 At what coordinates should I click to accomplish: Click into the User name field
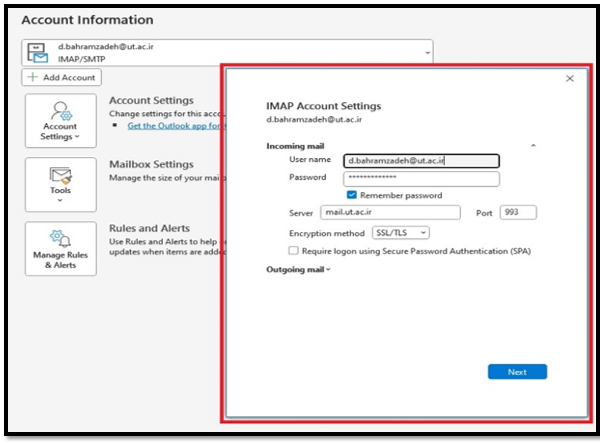(x=420, y=160)
